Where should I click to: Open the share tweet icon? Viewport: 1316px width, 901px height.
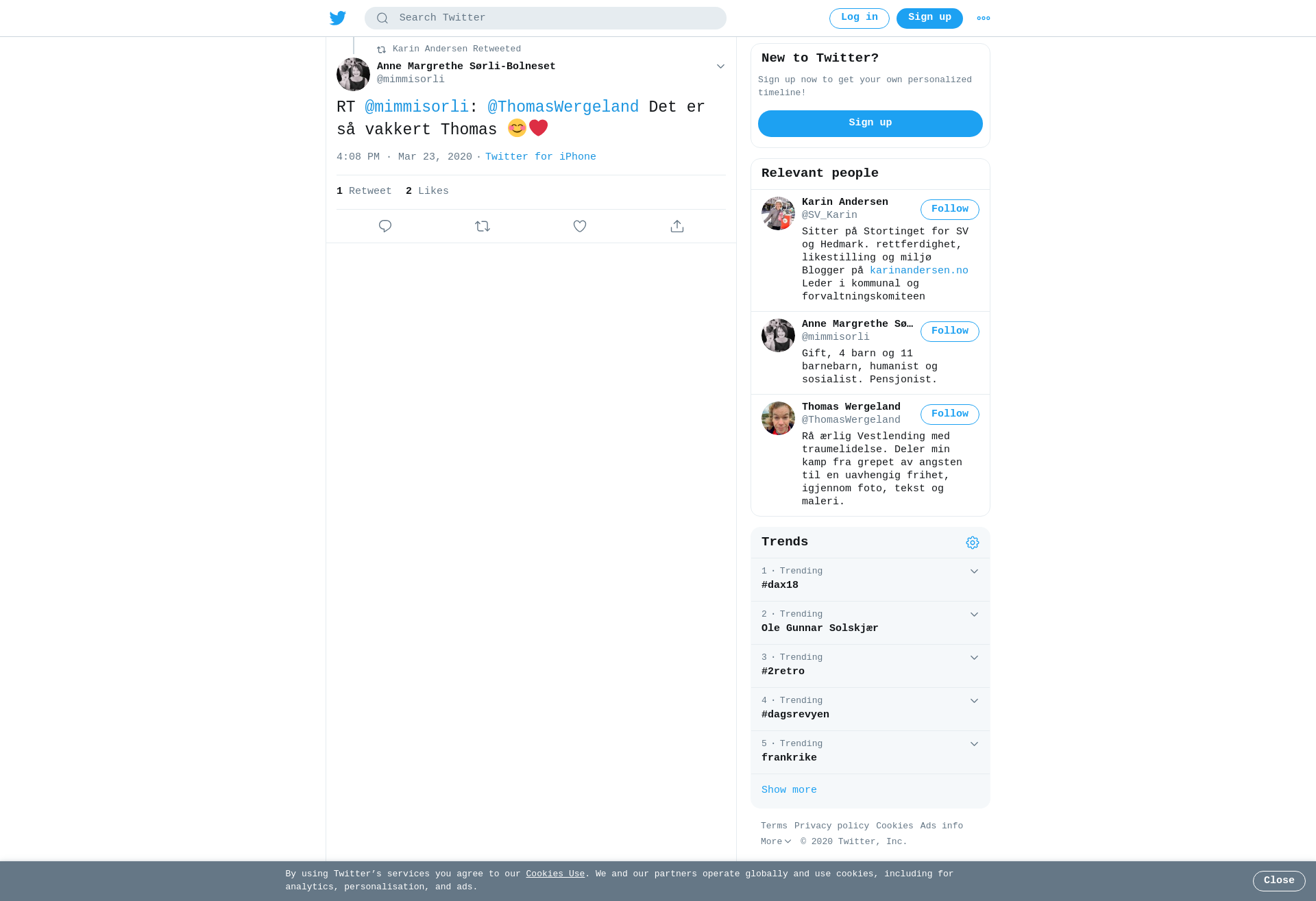[x=677, y=226]
